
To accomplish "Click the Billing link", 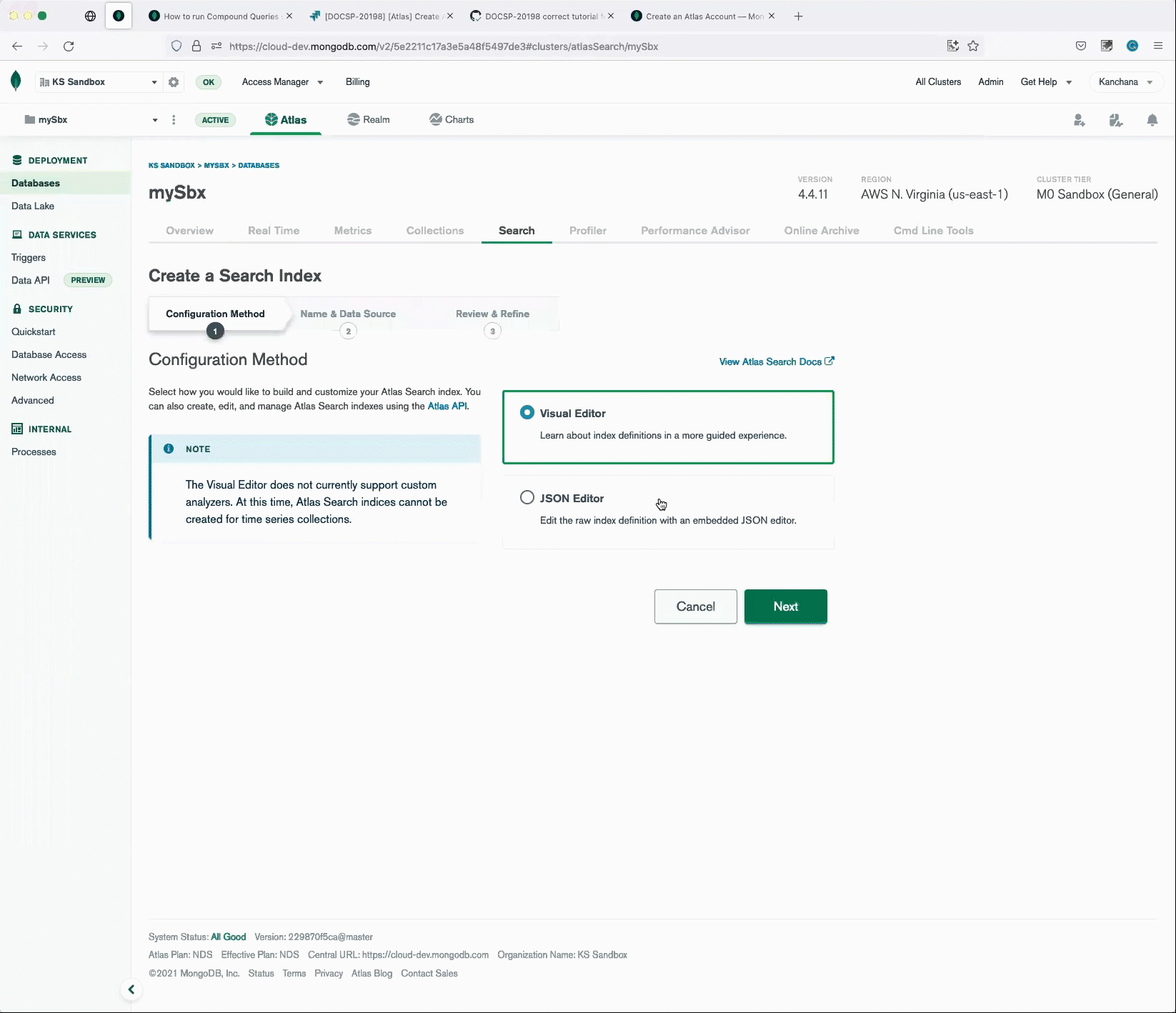I will point(358,82).
